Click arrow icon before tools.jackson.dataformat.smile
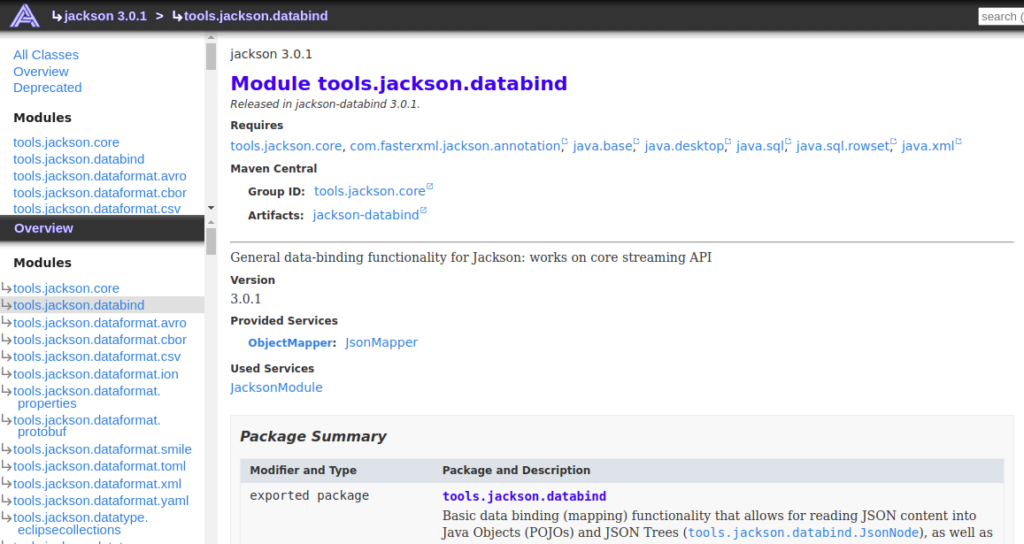The width and height of the screenshot is (1024, 544). click(x=7, y=448)
